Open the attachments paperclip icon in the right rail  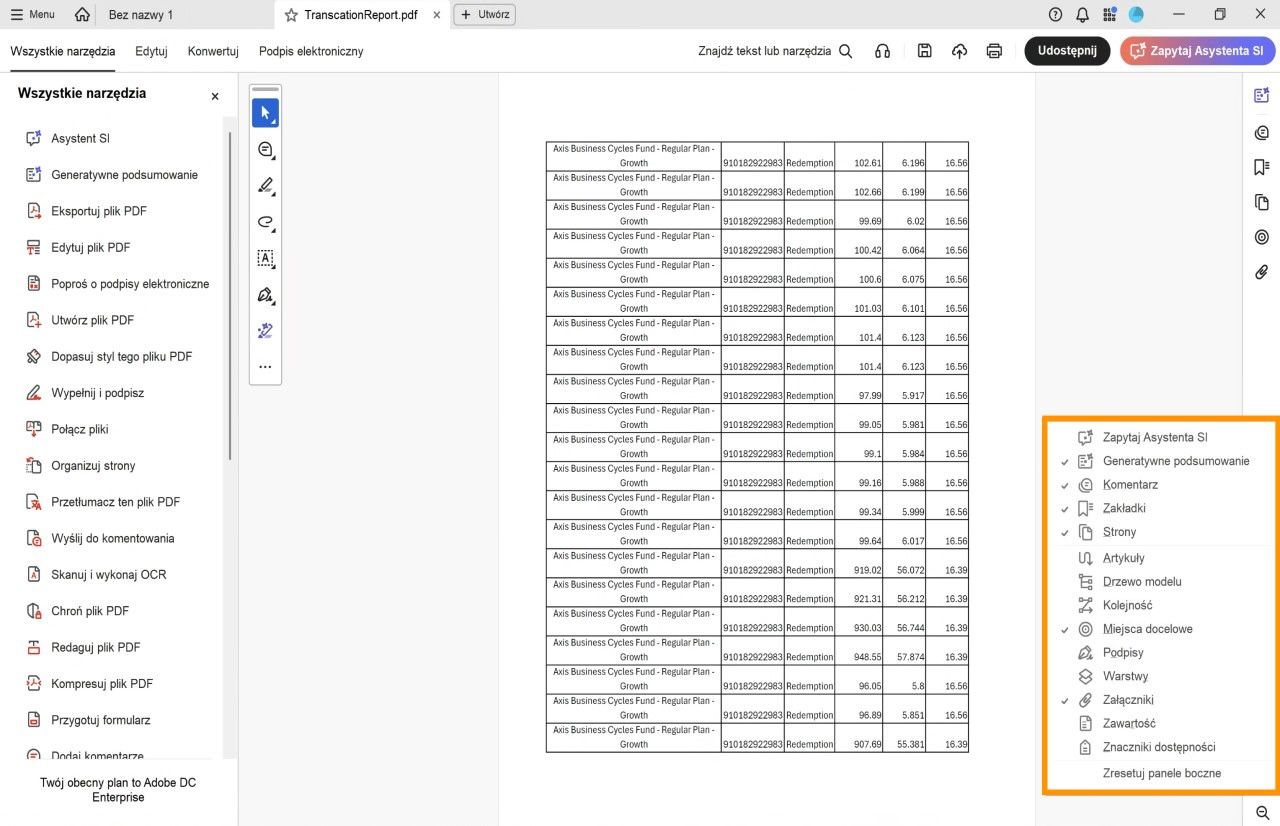click(1261, 272)
